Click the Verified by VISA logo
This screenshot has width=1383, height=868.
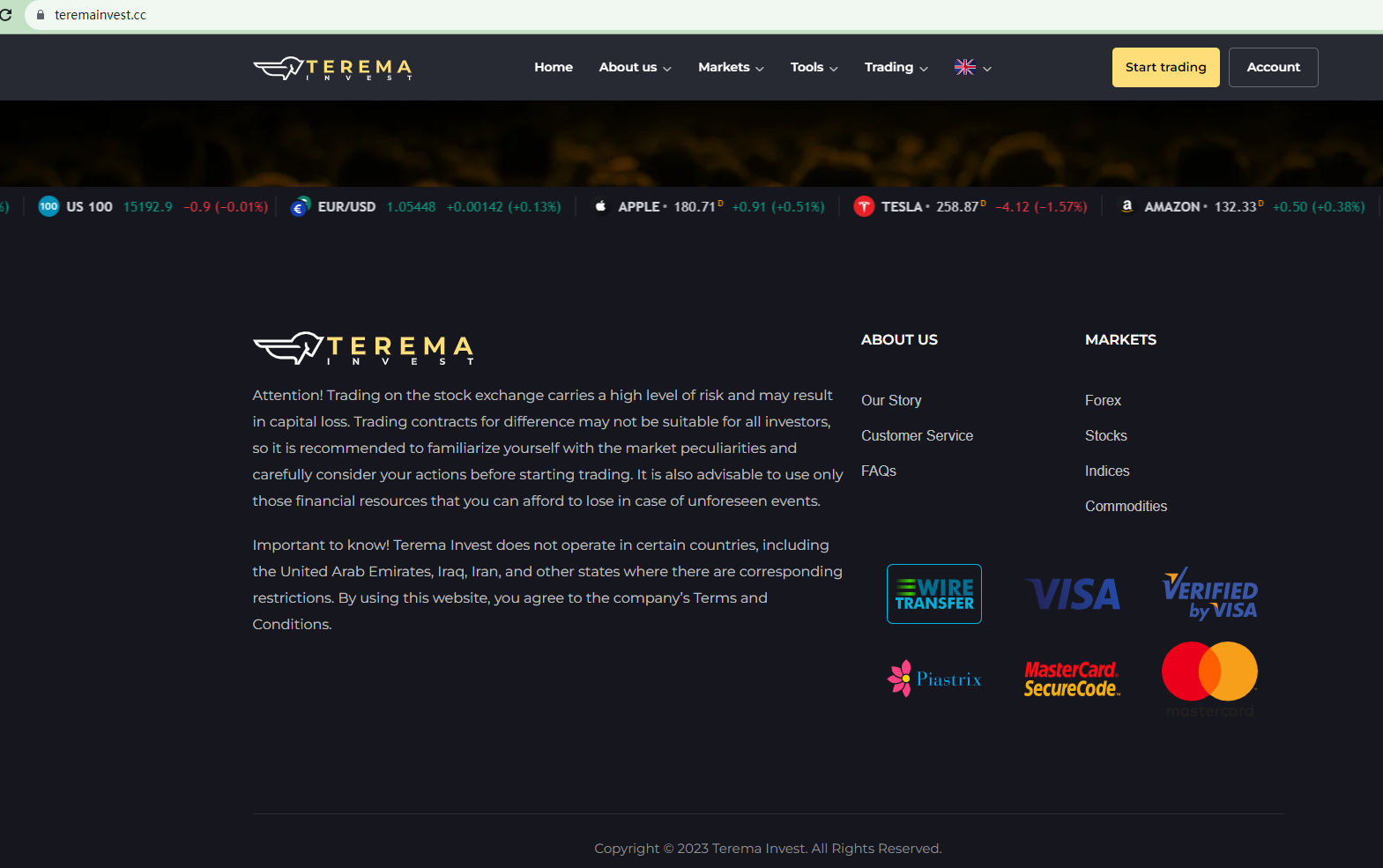(x=1210, y=594)
